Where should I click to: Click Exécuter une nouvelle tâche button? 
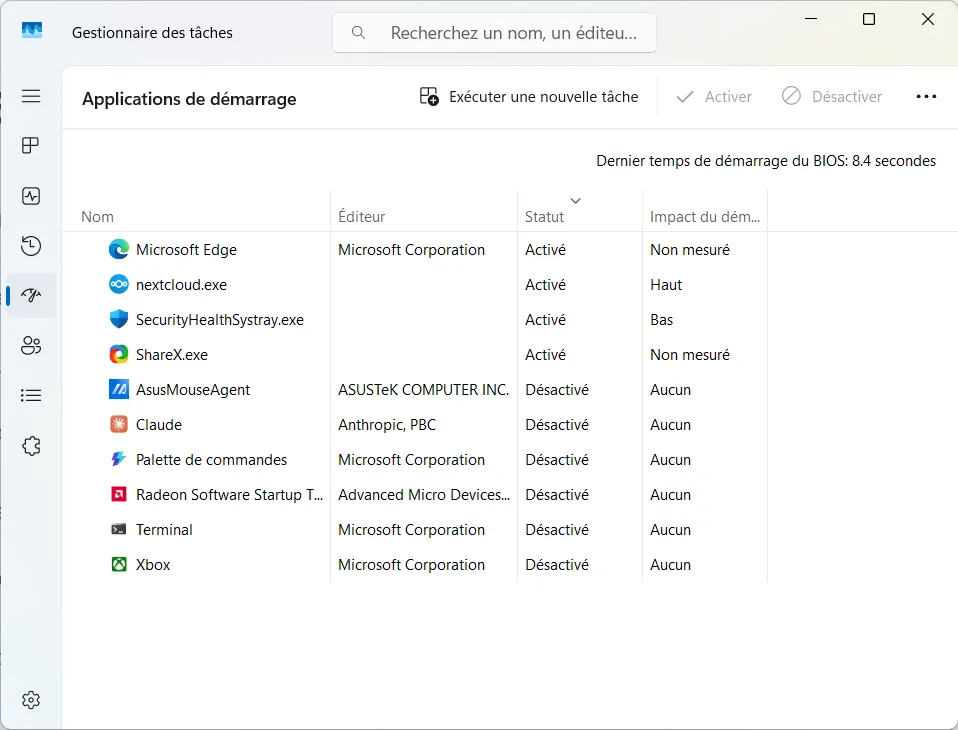(x=529, y=97)
